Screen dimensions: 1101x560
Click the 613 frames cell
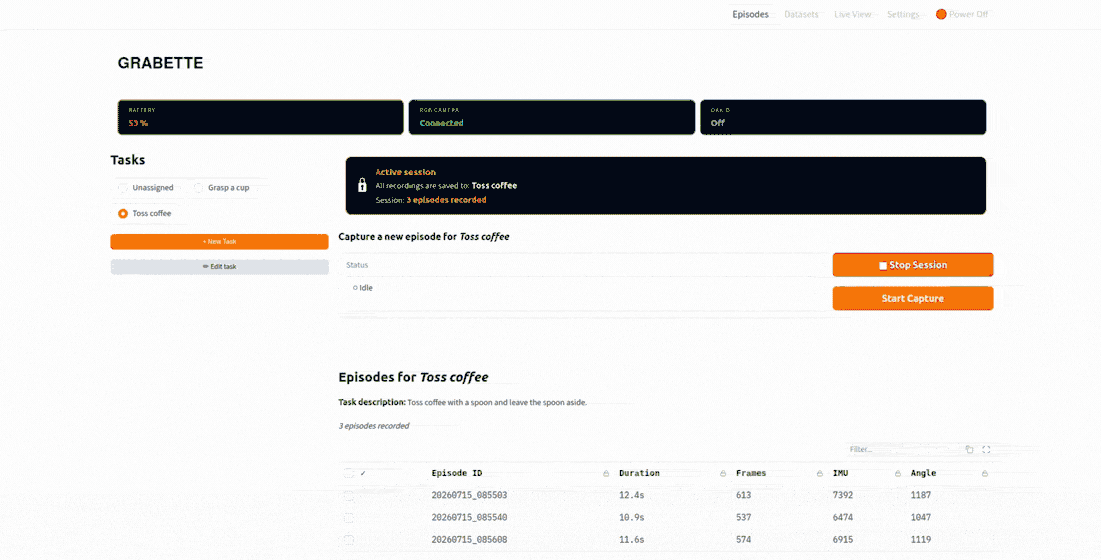(744, 495)
